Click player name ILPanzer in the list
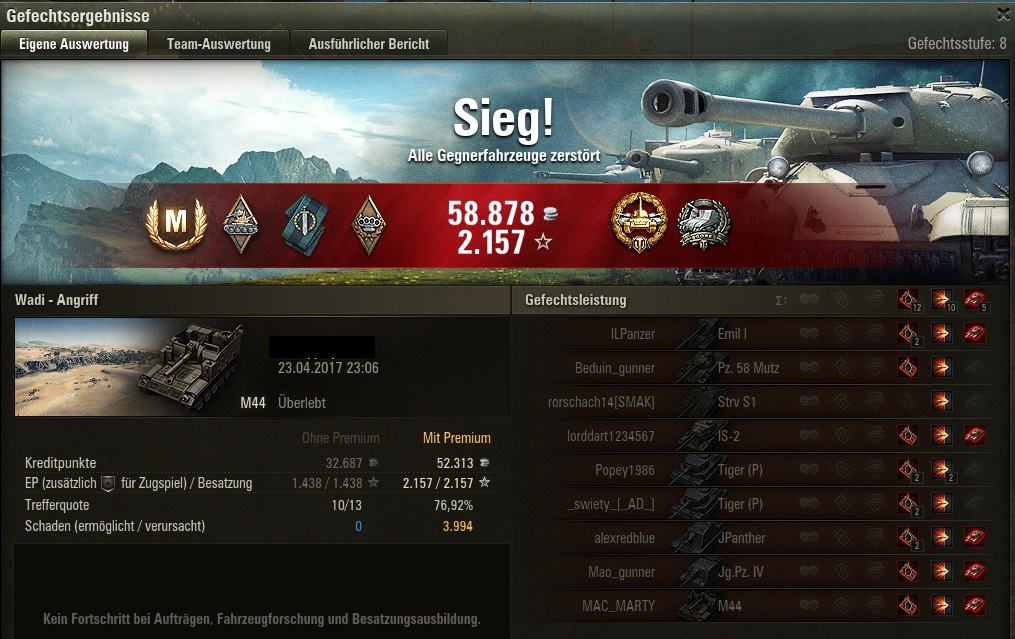The height and width of the screenshot is (639, 1015). point(632,334)
